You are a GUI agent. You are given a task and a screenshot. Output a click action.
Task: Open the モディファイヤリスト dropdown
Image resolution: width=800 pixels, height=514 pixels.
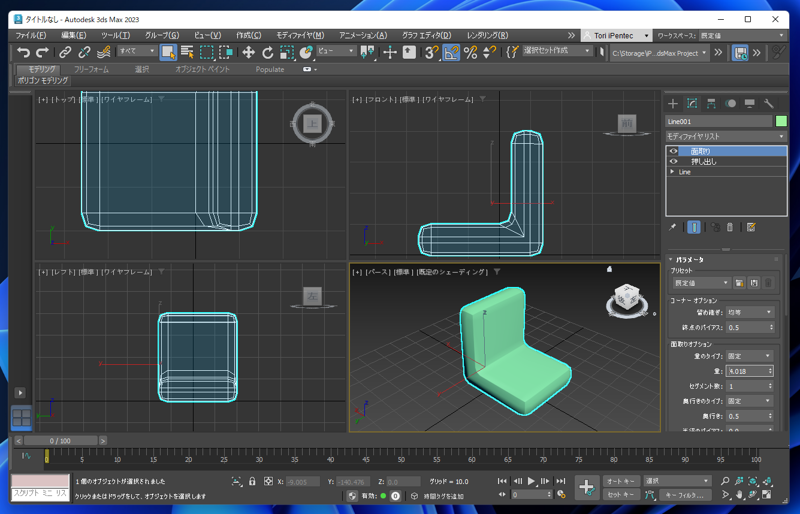[726, 136]
